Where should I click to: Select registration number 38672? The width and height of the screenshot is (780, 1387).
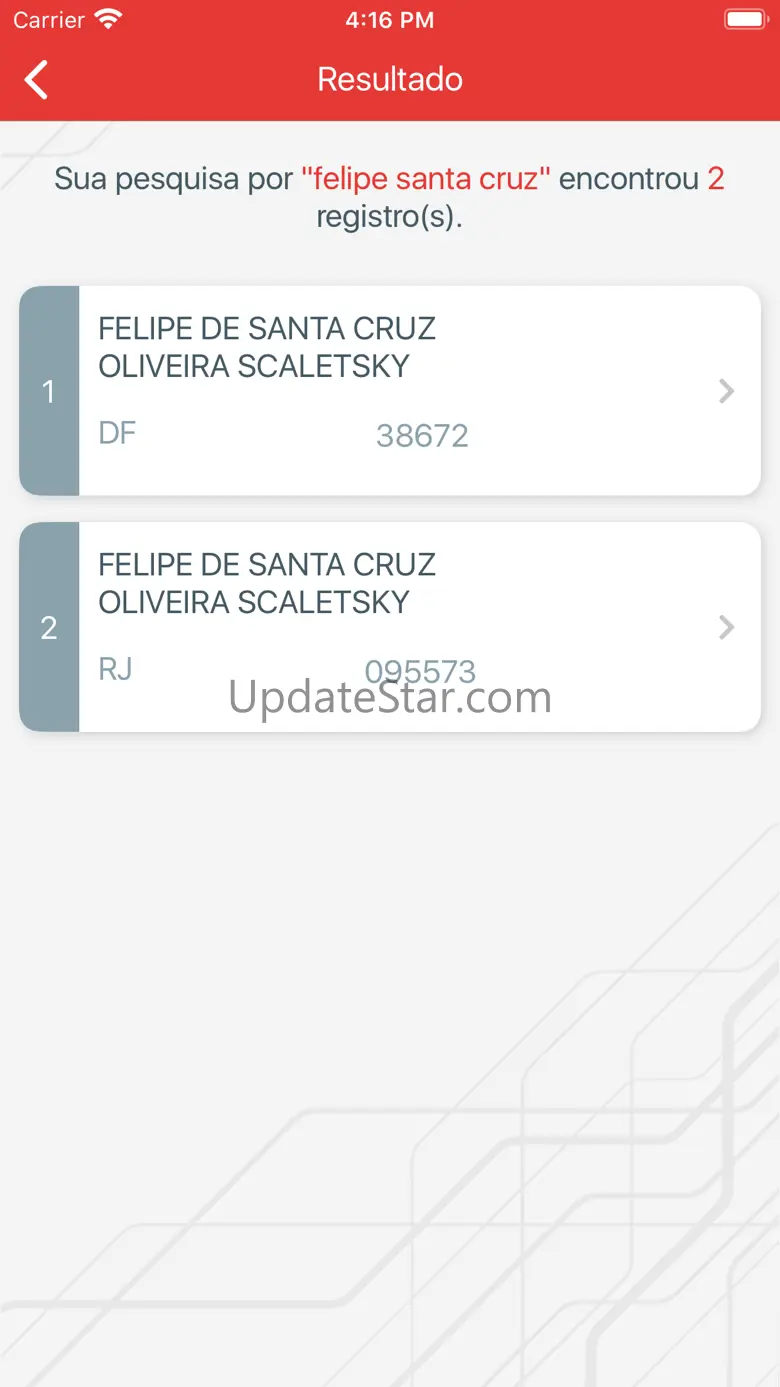point(422,436)
